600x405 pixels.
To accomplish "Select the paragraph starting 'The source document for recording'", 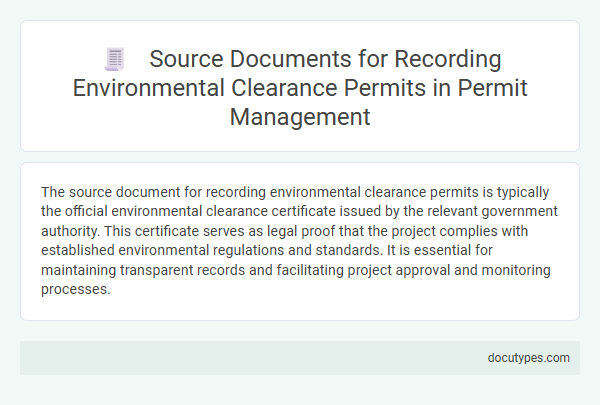I will point(299,241).
